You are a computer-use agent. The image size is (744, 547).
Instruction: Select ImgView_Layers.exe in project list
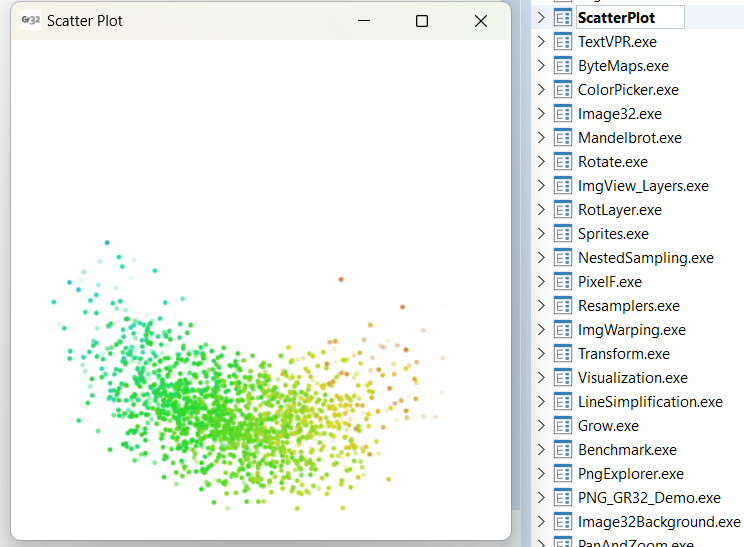pos(643,186)
